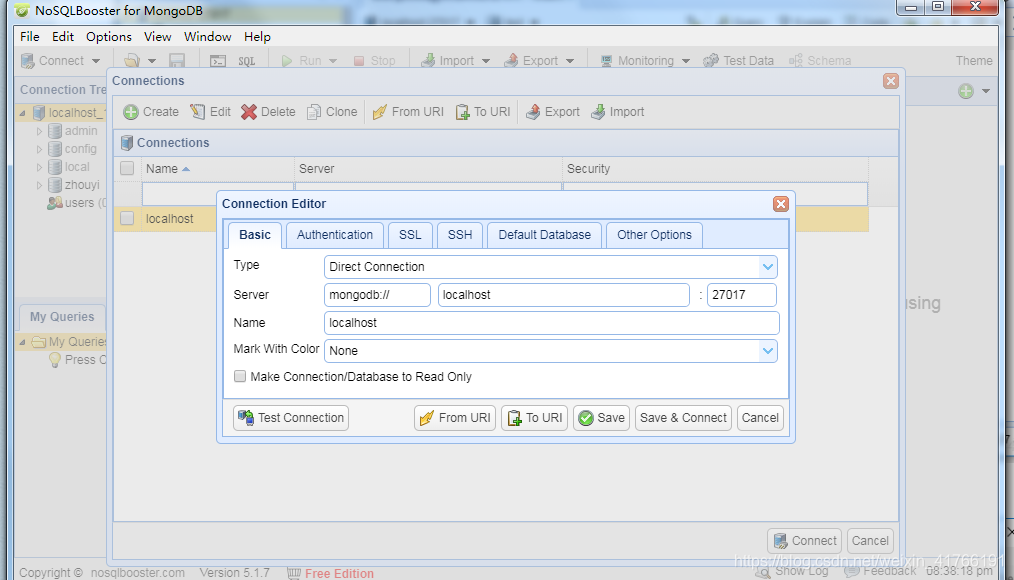Expand the main toolbar Export dropdown arrow
This screenshot has width=1014, height=580.
point(570,61)
